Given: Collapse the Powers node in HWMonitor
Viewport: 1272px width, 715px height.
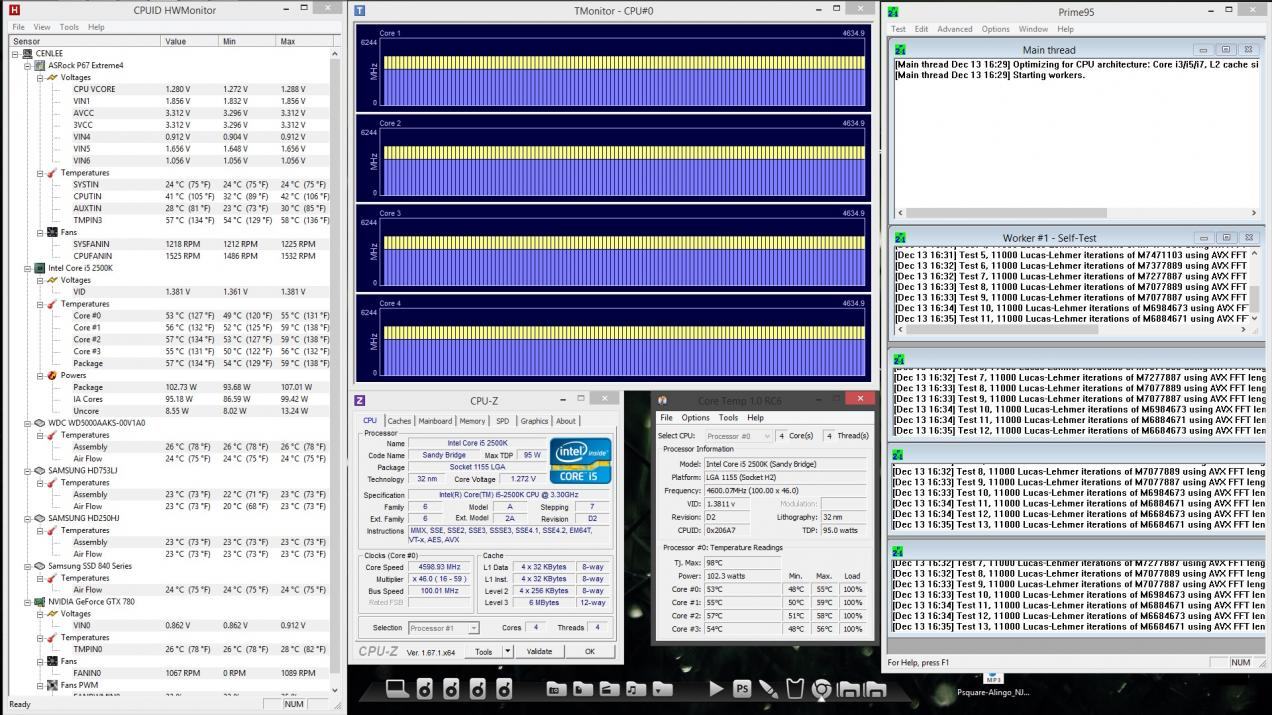Looking at the screenshot, I should click(x=40, y=375).
